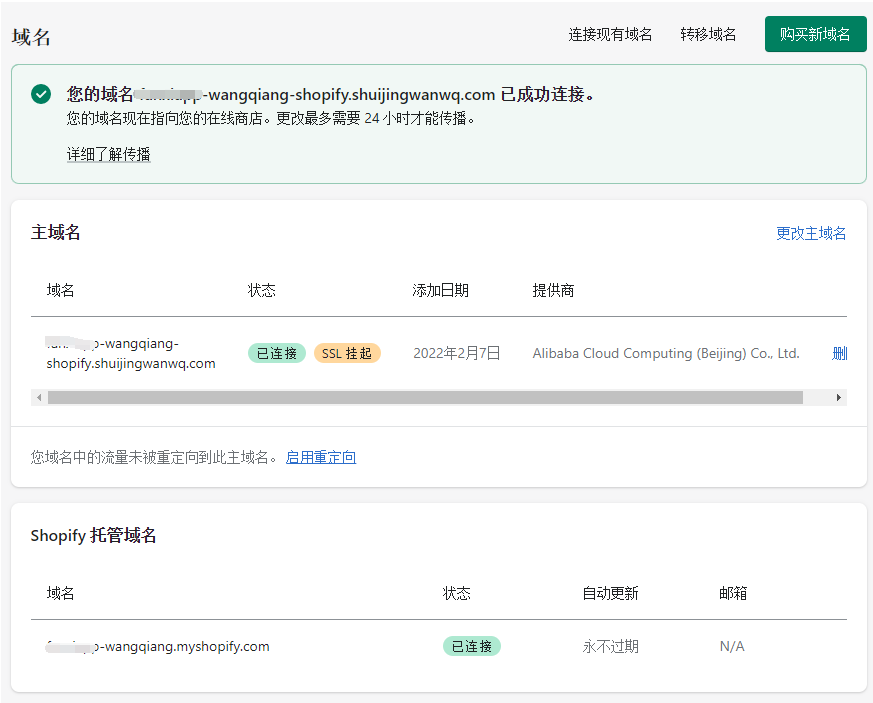Click the right arrow of horizontal scrollbar
The height and width of the screenshot is (703, 873).
tap(839, 397)
